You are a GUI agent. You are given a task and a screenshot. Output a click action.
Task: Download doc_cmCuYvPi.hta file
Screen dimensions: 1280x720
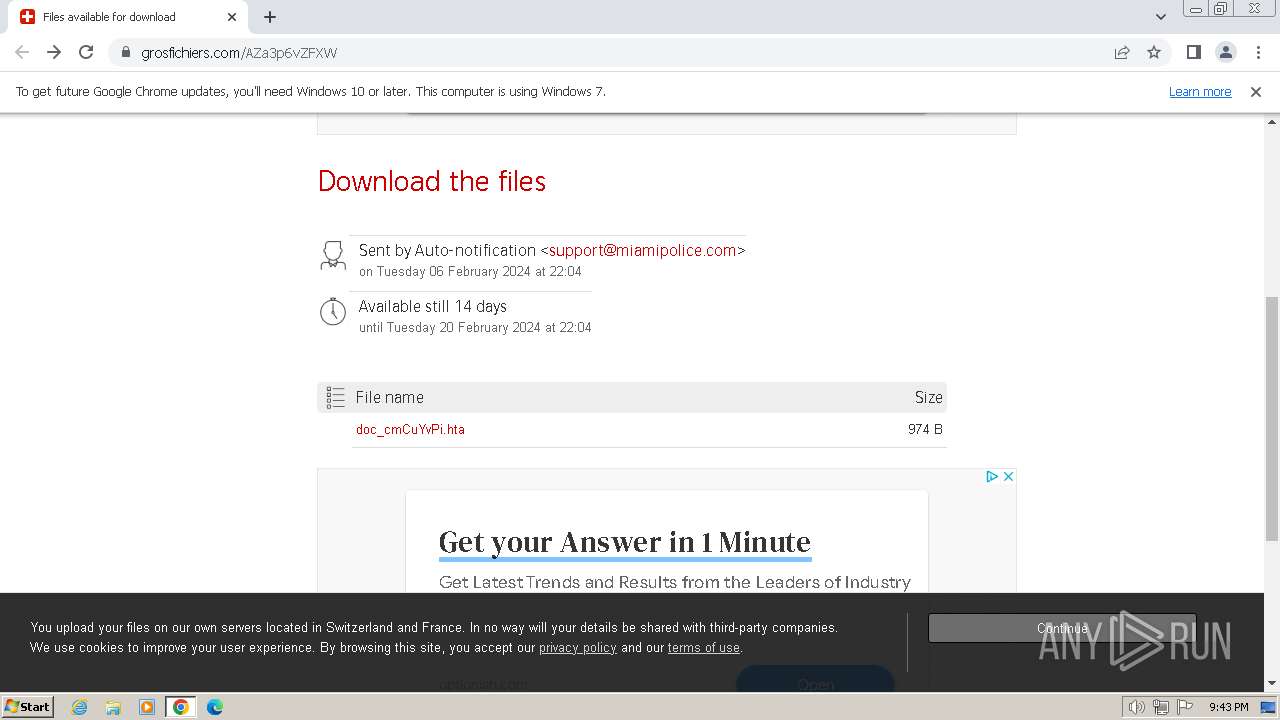(x=410, y=429)
